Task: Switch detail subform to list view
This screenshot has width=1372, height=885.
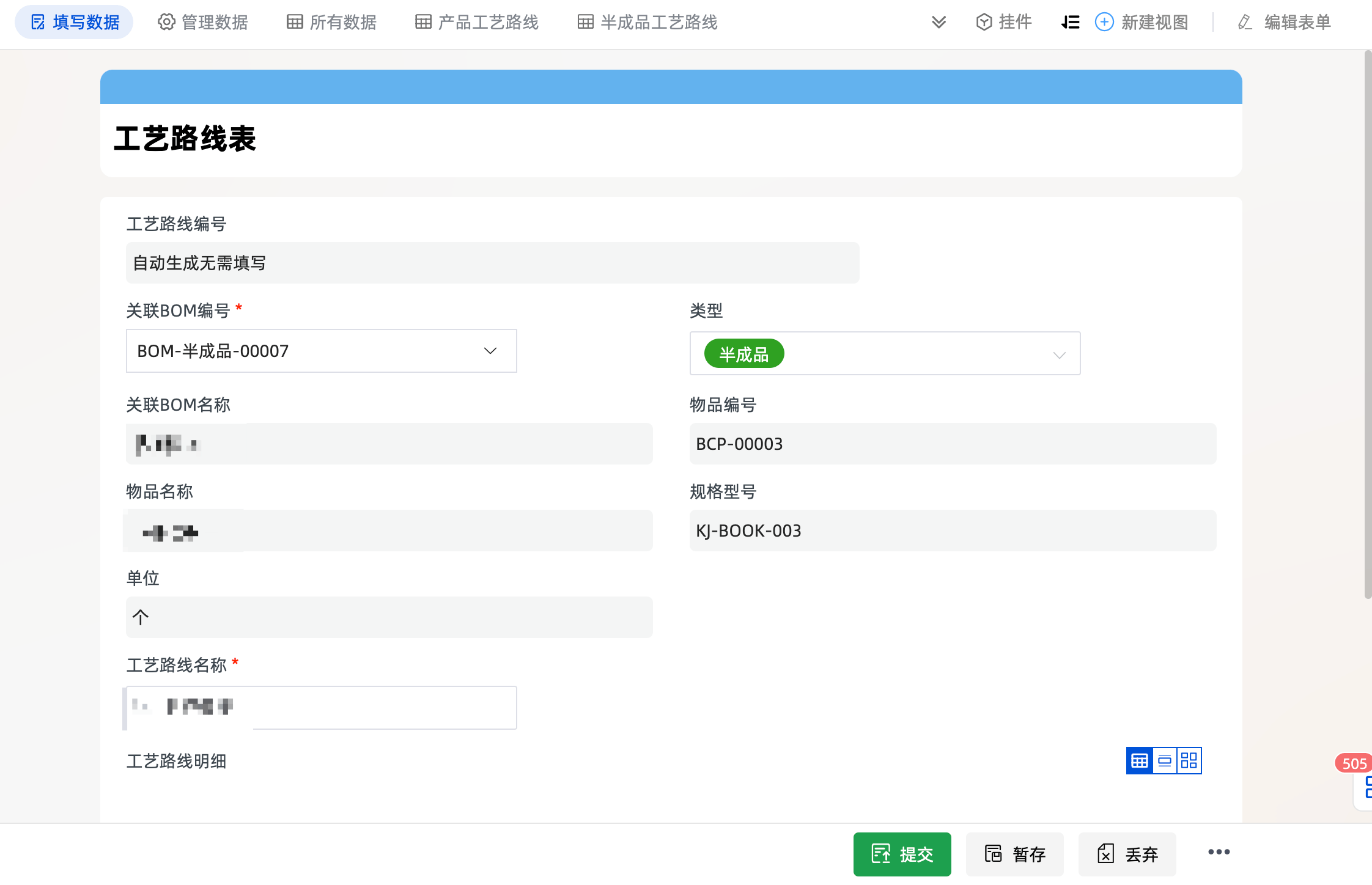Action: pos(1165,761)
